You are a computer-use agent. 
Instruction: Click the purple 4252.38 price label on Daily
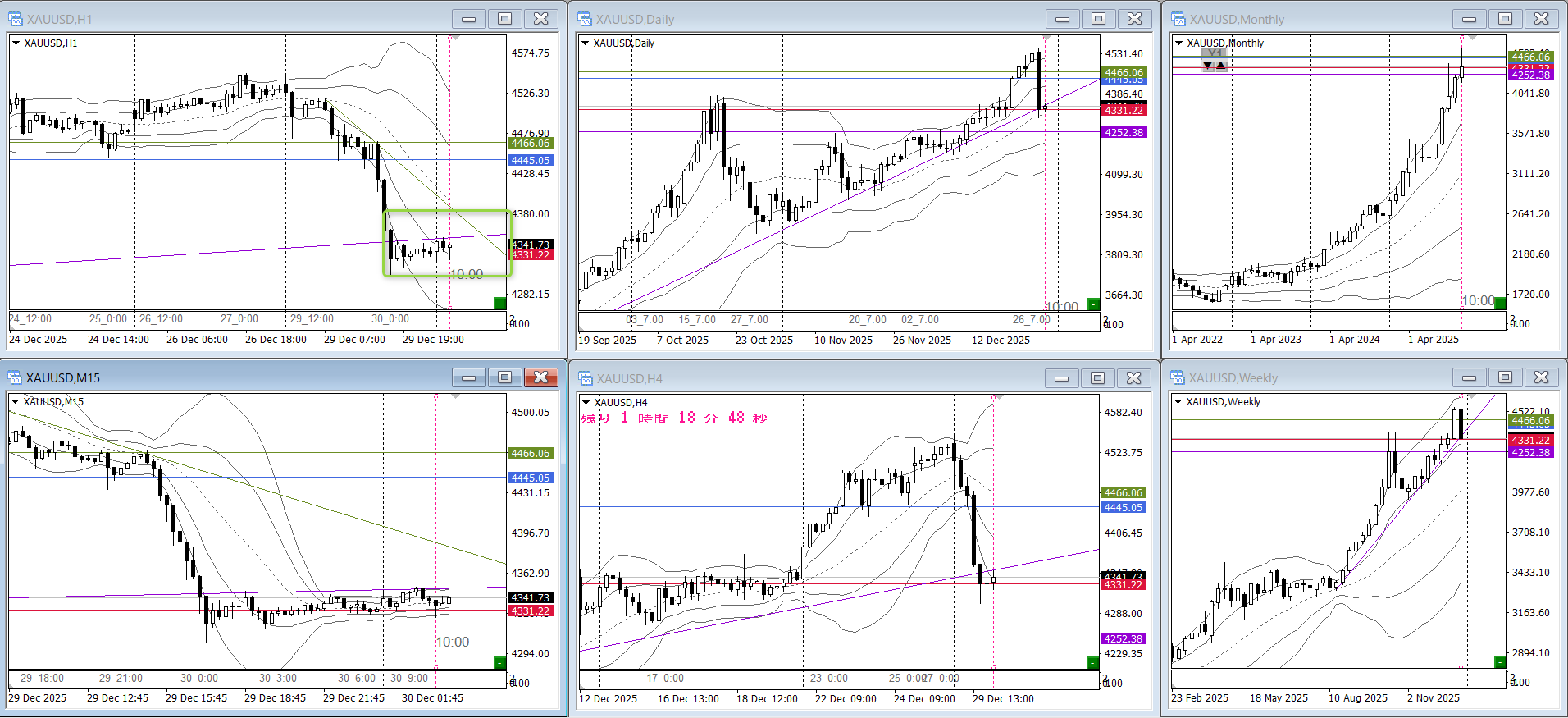[1124, 132]
